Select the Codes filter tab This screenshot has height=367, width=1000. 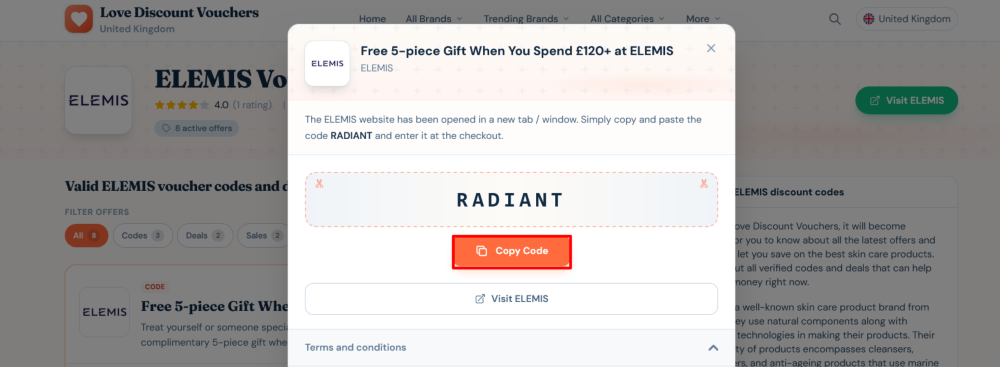click(x=142, y=236)
